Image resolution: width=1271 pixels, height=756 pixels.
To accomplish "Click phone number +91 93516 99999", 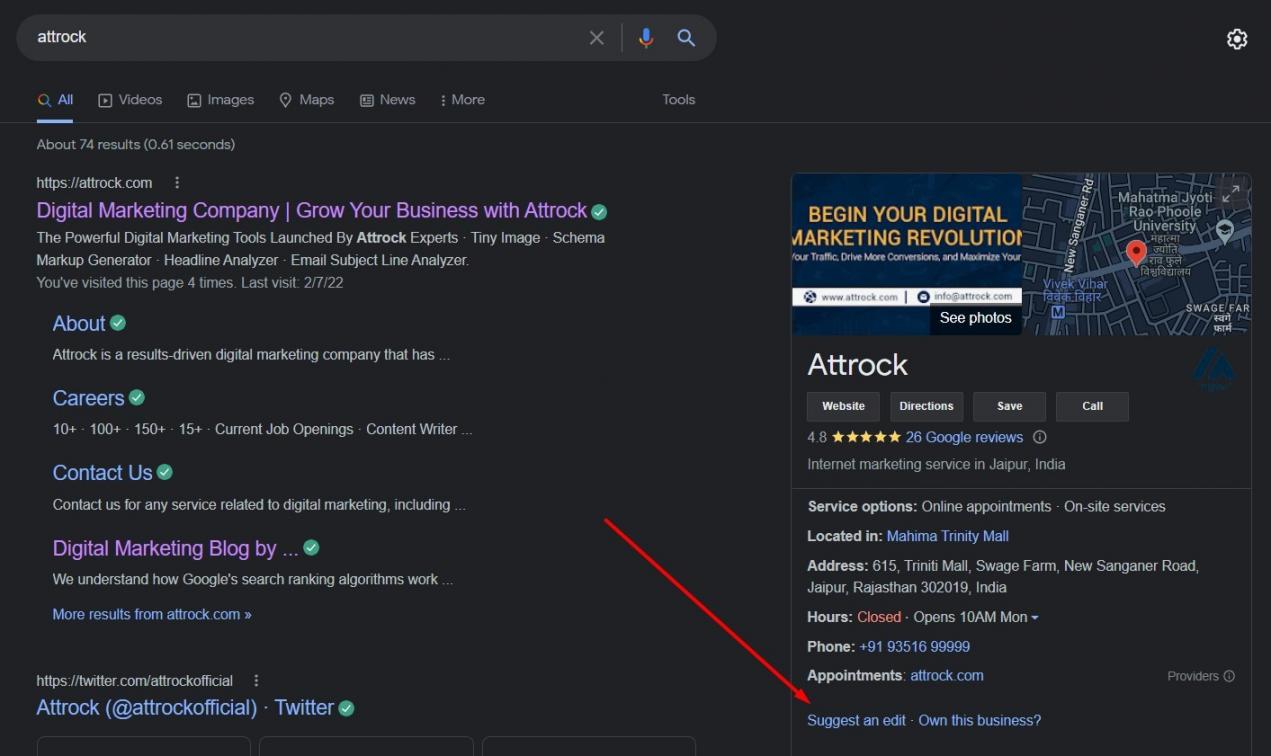I will coord(914,647).
